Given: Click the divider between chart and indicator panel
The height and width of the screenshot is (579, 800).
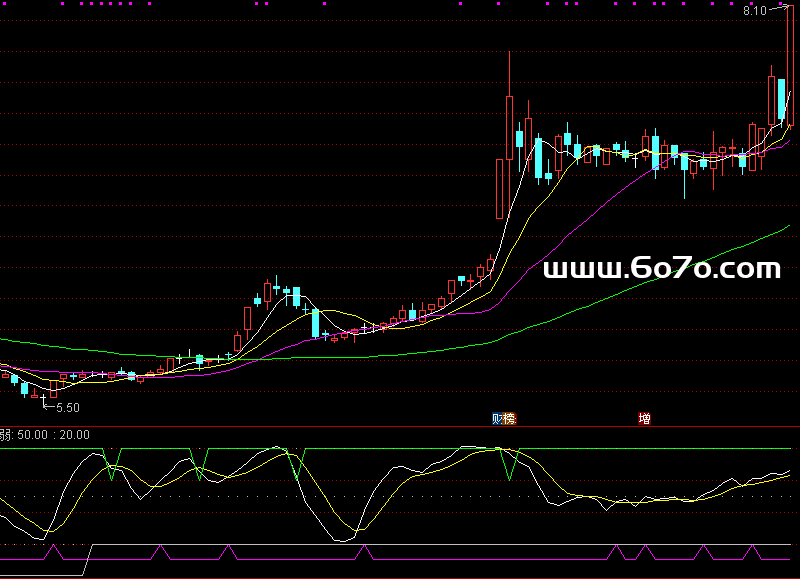Looking at the screenshot, I should point(400,426).
